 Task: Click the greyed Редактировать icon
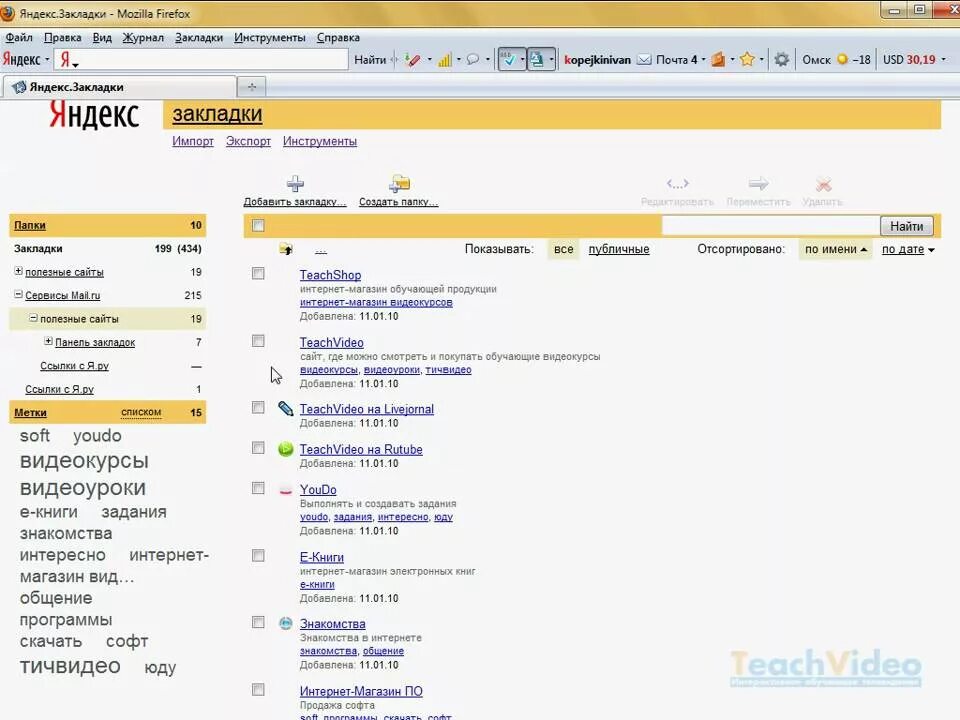678,184
